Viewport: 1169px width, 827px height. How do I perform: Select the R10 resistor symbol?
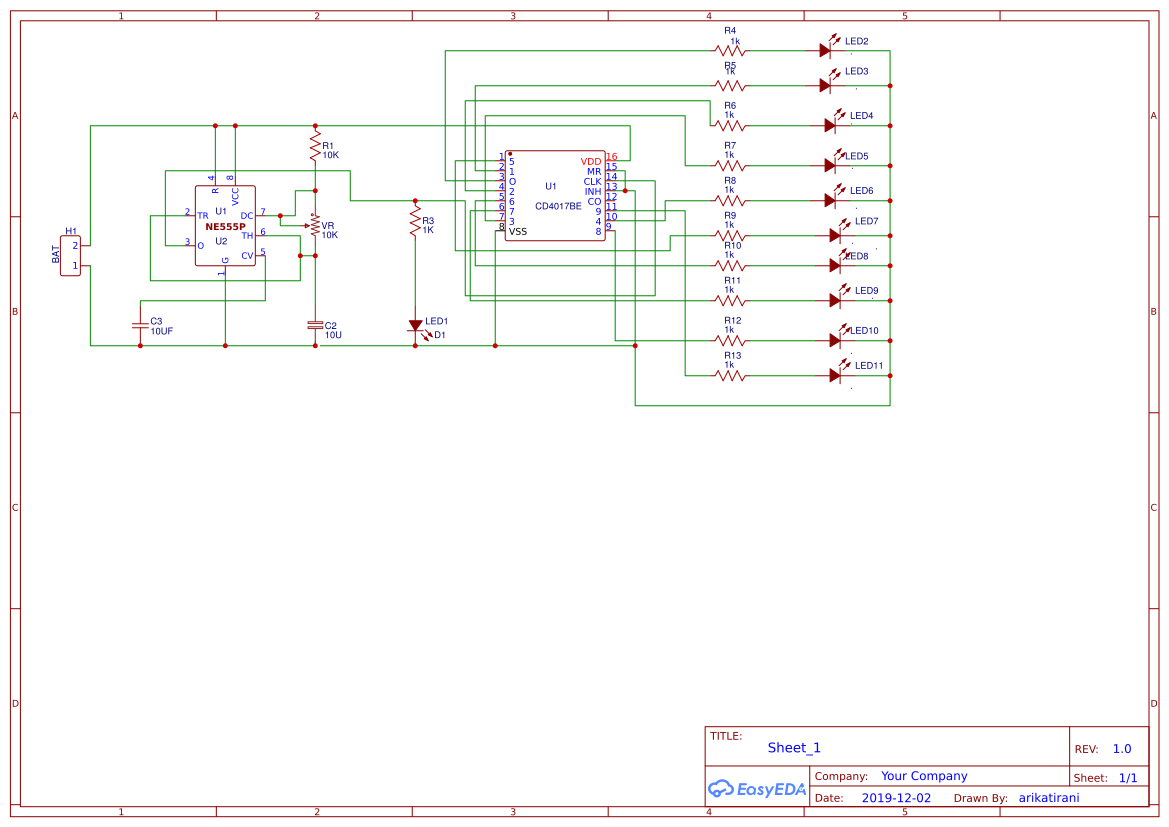coord(730,265)
